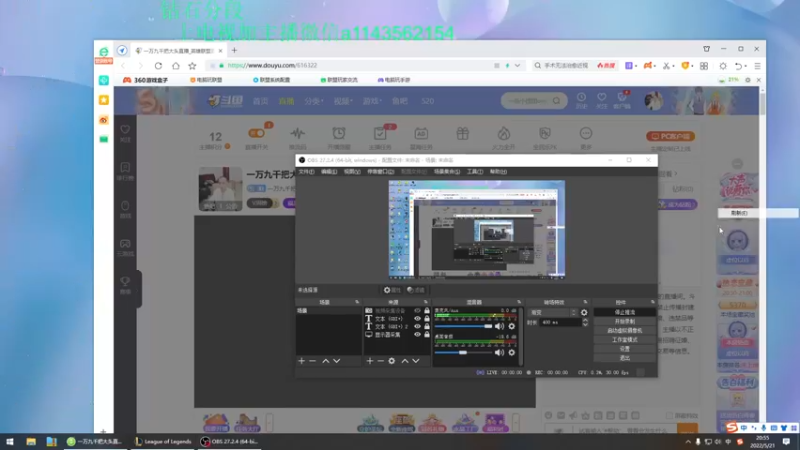Open the OBS 停靠窗口(D) menu
Viewport: 800px width, 450px height.
(x=381, y=172)
